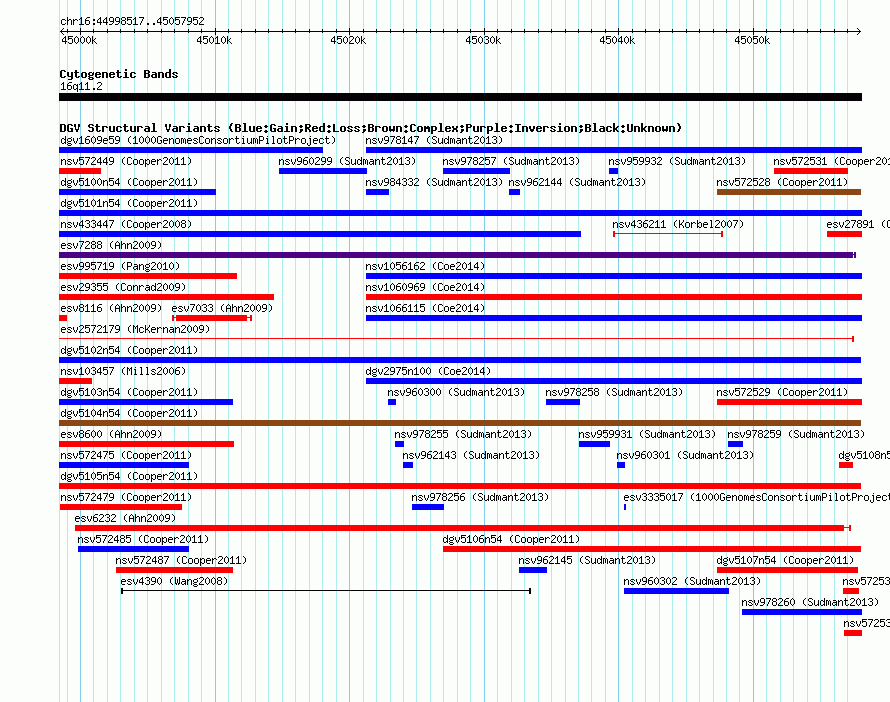The height and width of the screenshot is (702, 890).
Task: Select the esv6232 (Ahn2009) label
Action: click(x=125, y=518)
